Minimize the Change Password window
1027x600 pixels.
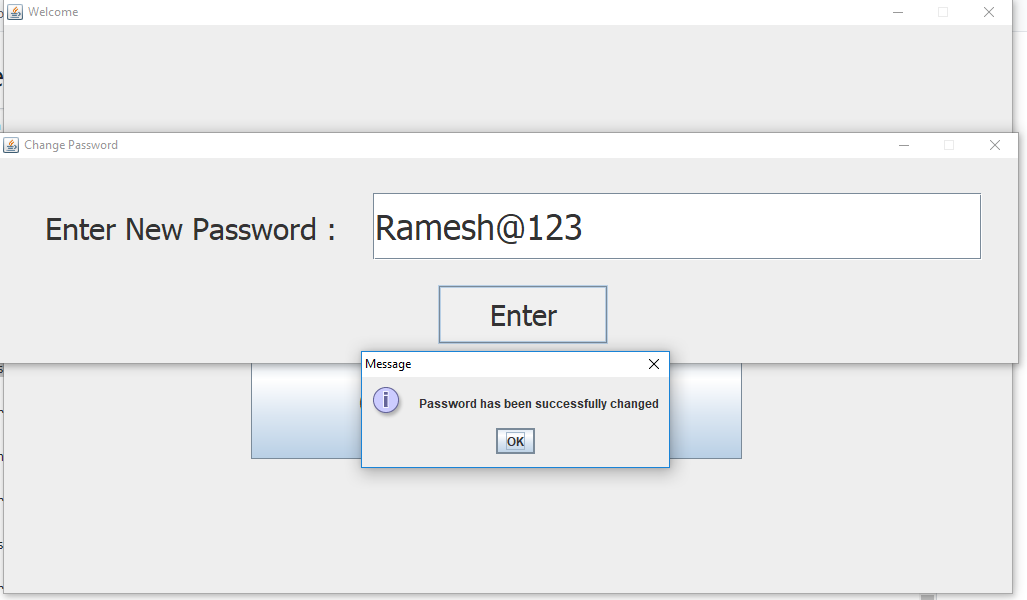tap(903, 145)
